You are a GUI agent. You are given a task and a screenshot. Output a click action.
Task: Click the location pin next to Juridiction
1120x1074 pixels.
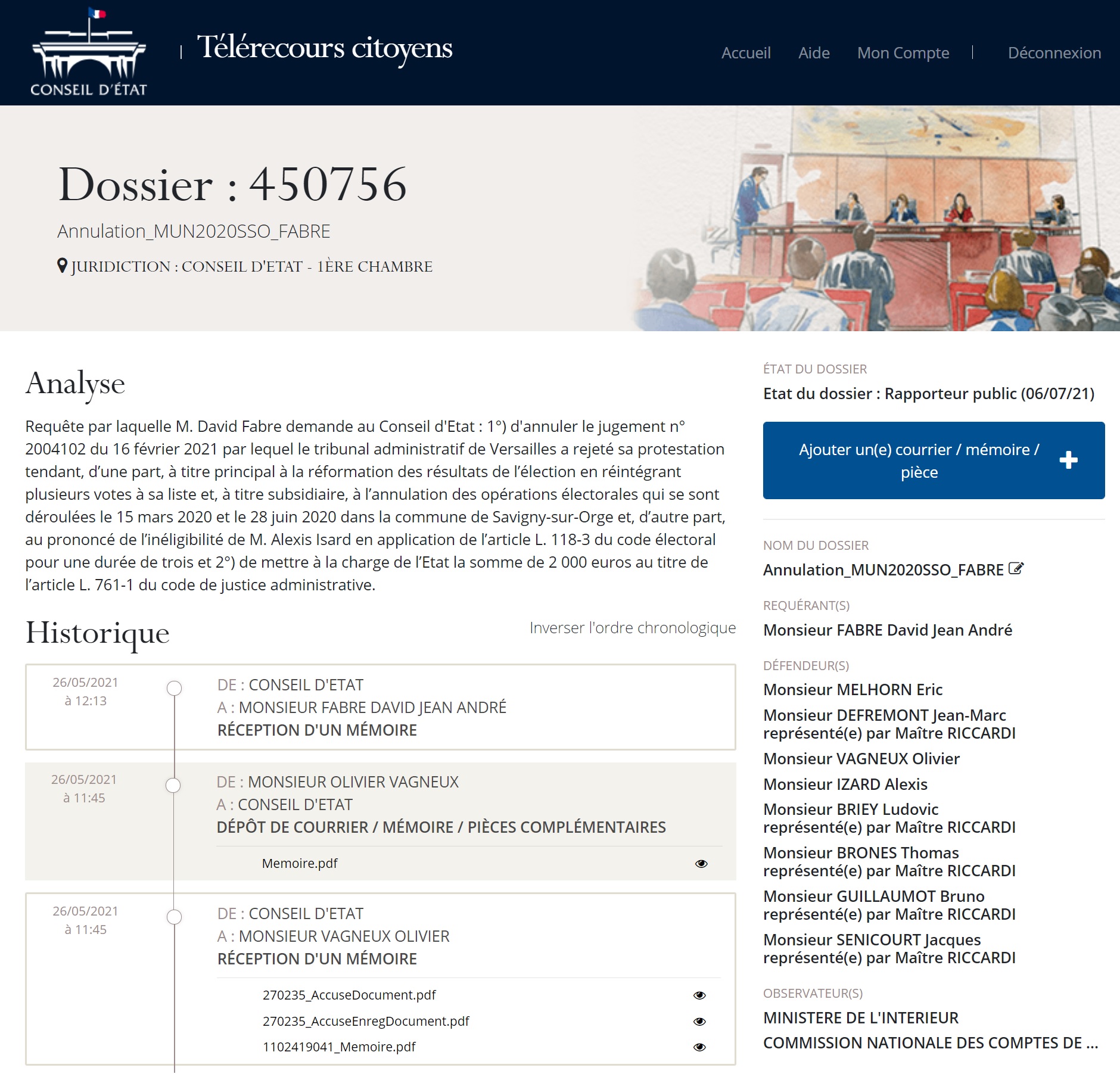pos(62,266)
